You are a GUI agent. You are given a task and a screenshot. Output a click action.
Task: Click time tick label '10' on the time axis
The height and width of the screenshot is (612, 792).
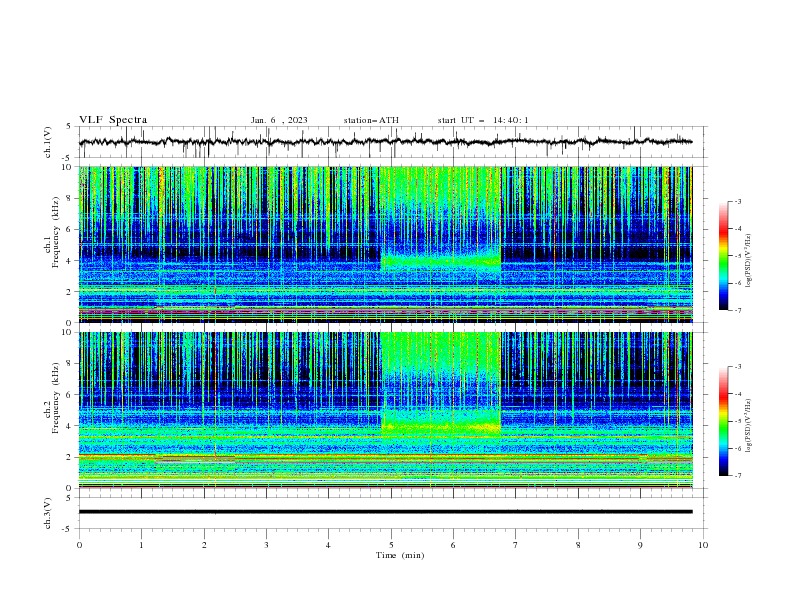tap(703, 545)
